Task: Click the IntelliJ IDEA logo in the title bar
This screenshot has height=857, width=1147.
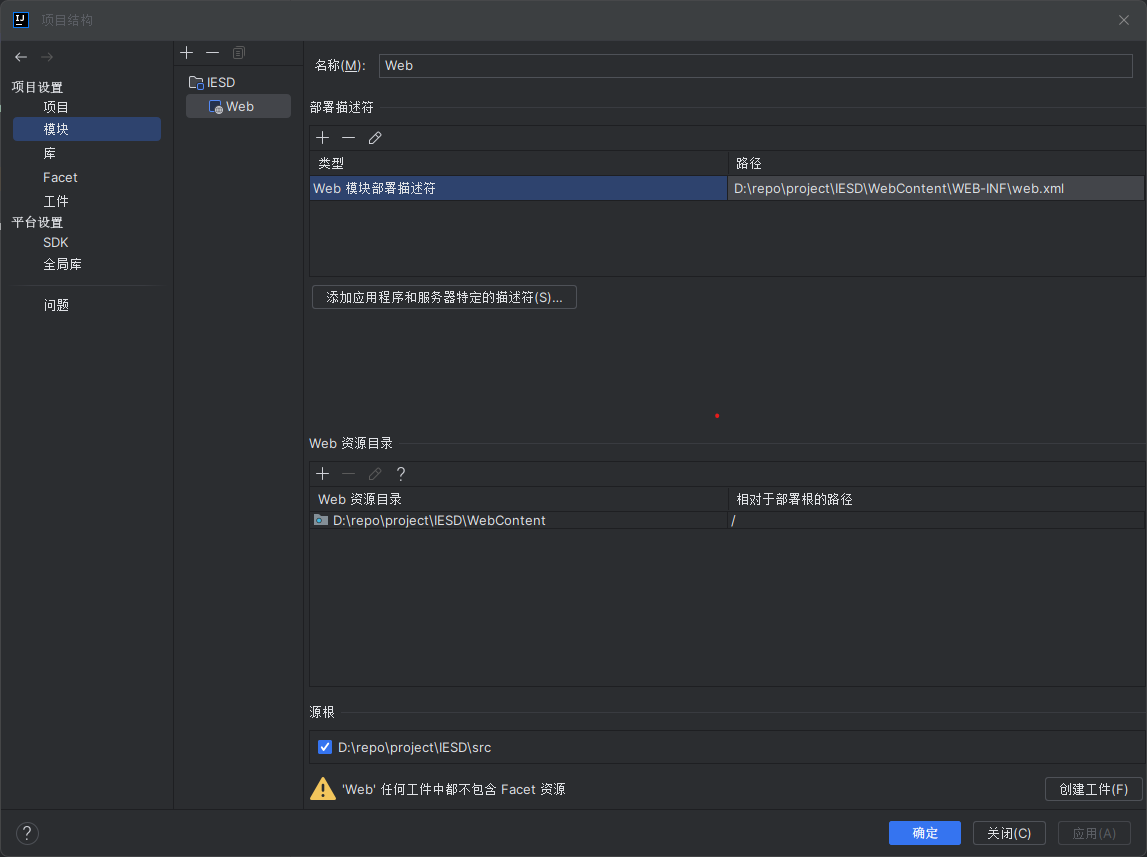Action: click(21, 20)
